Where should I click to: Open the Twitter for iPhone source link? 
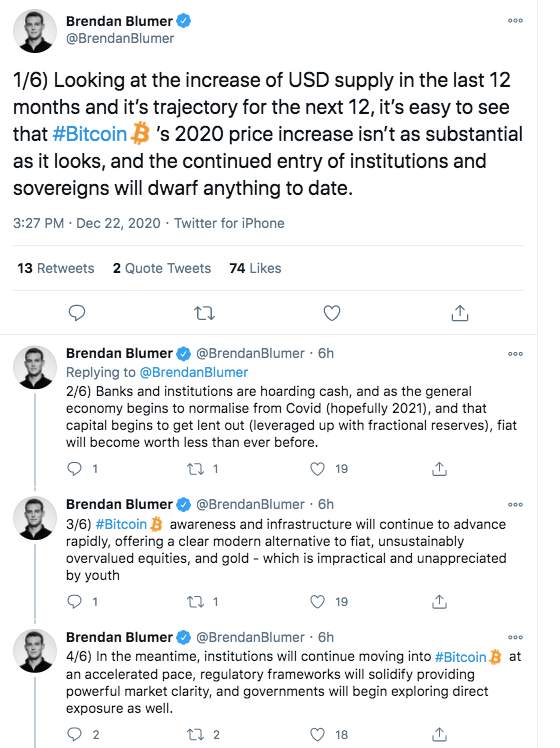point(229,223)
